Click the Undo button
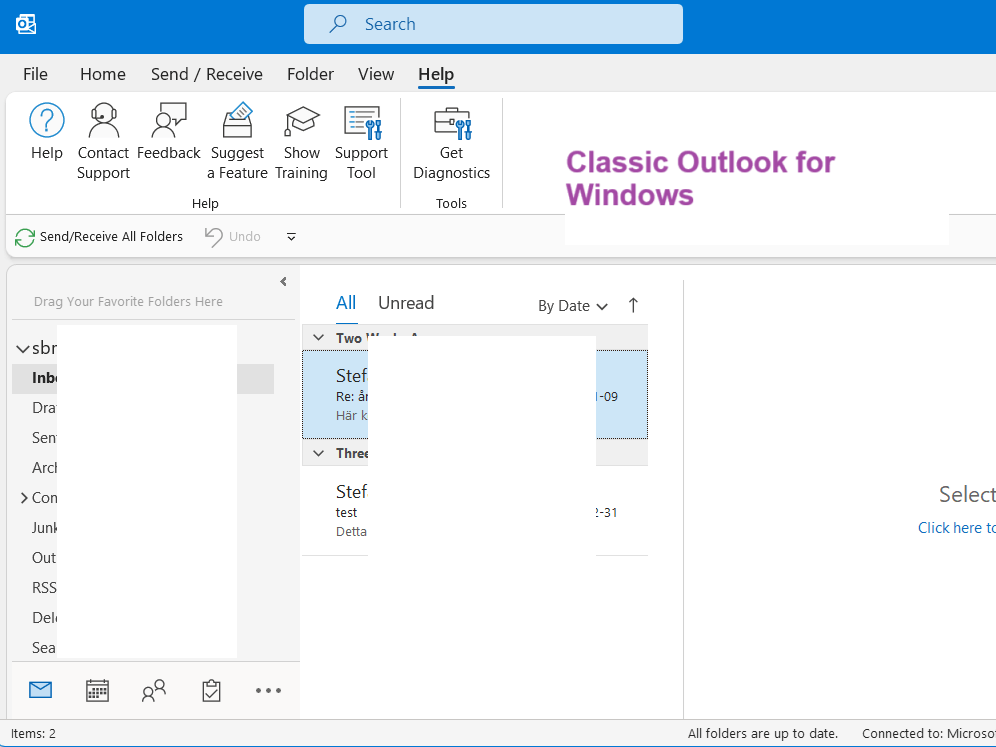Viewport: 996px width, 747px height. pos(232,237)
